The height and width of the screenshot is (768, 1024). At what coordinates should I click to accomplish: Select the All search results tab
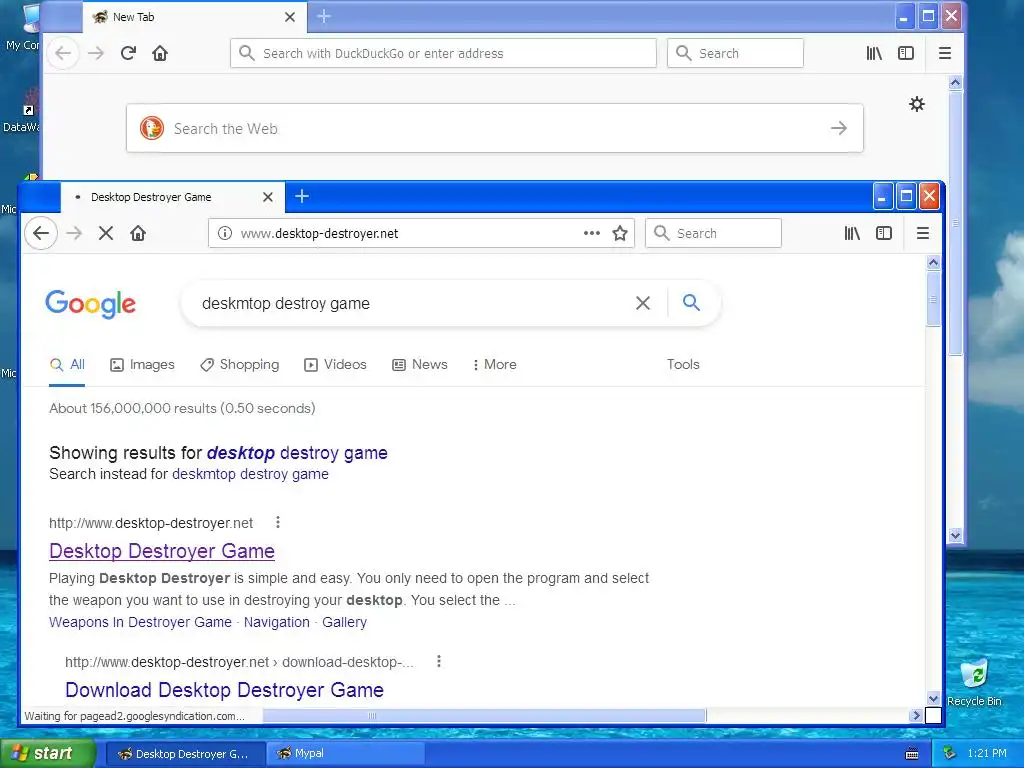click(67, 364)
